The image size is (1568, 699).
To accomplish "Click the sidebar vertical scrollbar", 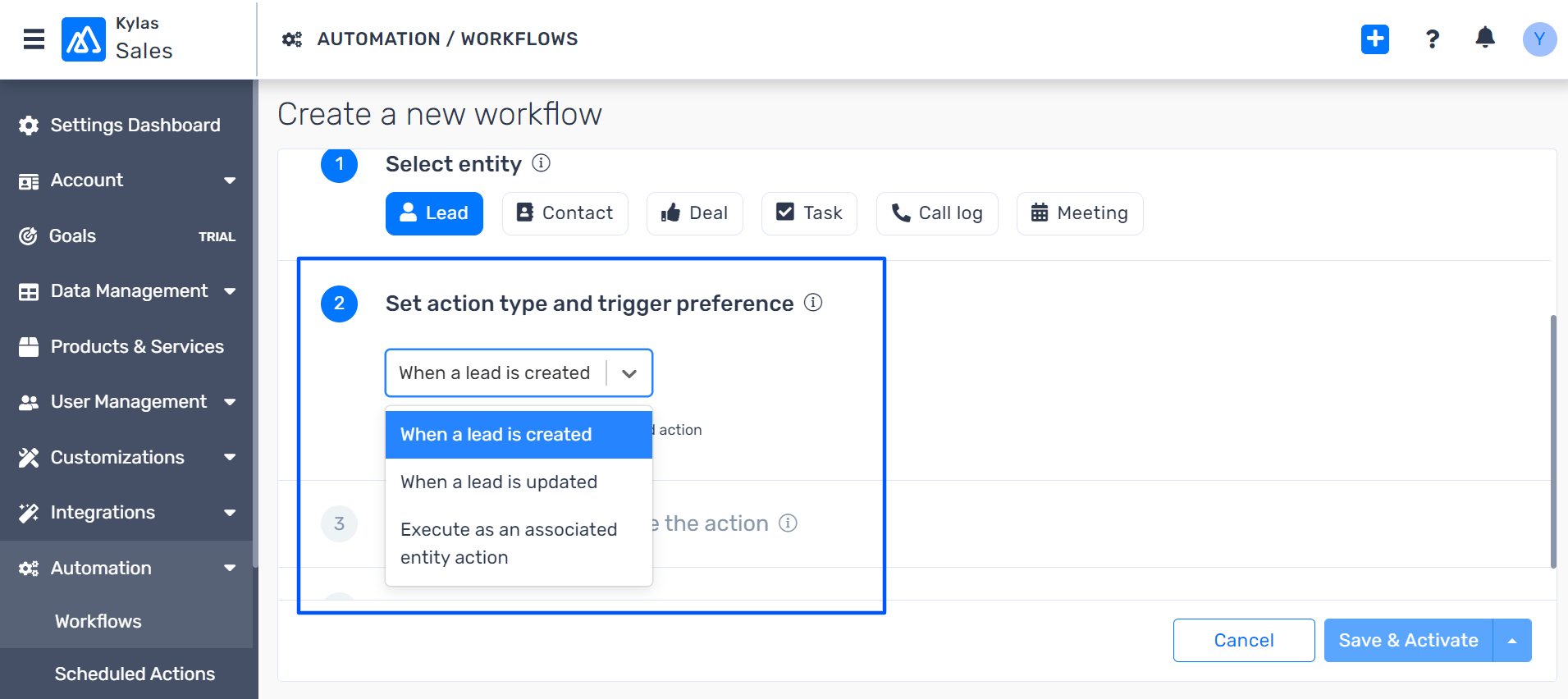I will (x=255, y=324).
